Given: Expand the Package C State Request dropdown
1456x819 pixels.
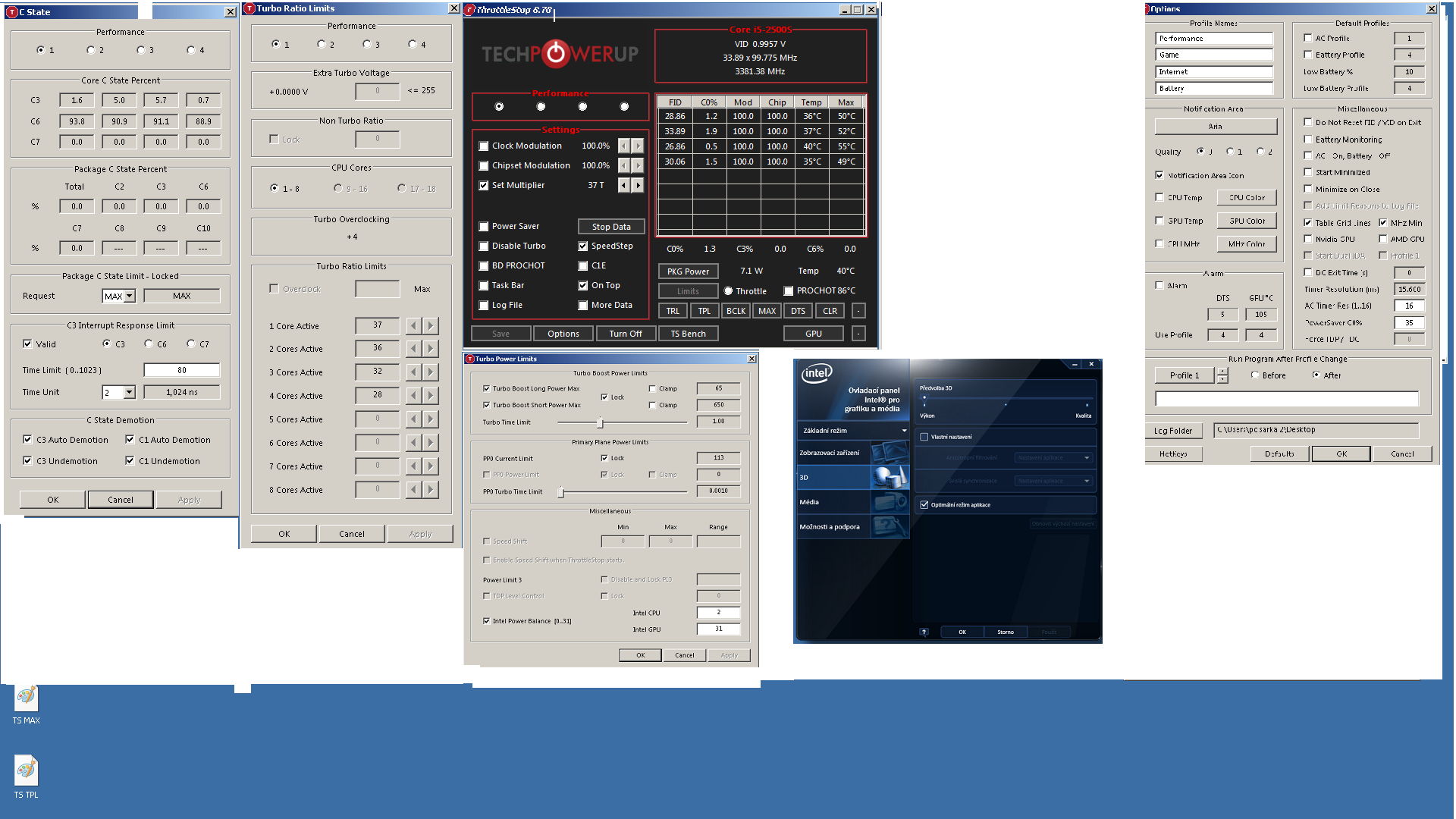Looking at the screenshot, I should [130, 296].
